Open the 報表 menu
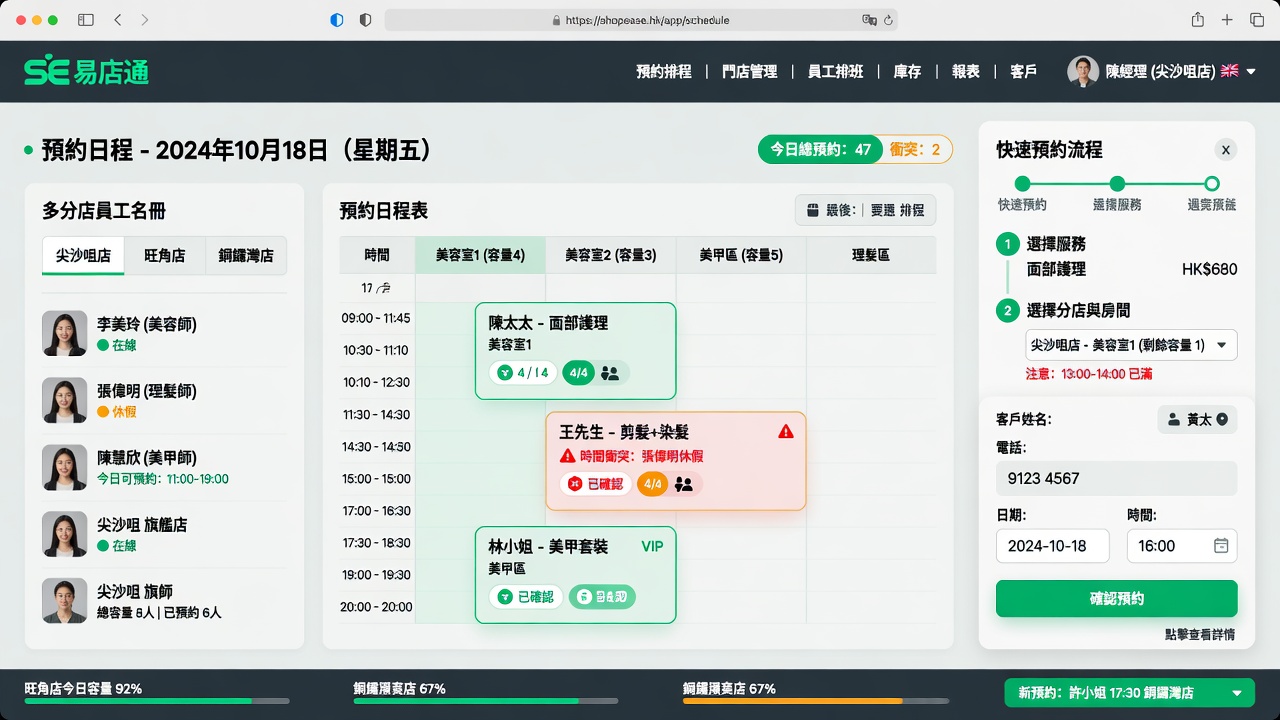 click(x=966, y=72)
